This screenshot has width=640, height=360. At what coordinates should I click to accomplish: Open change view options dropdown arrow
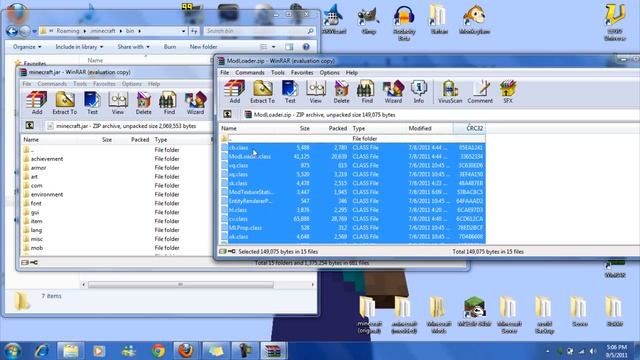pos(273,47)
